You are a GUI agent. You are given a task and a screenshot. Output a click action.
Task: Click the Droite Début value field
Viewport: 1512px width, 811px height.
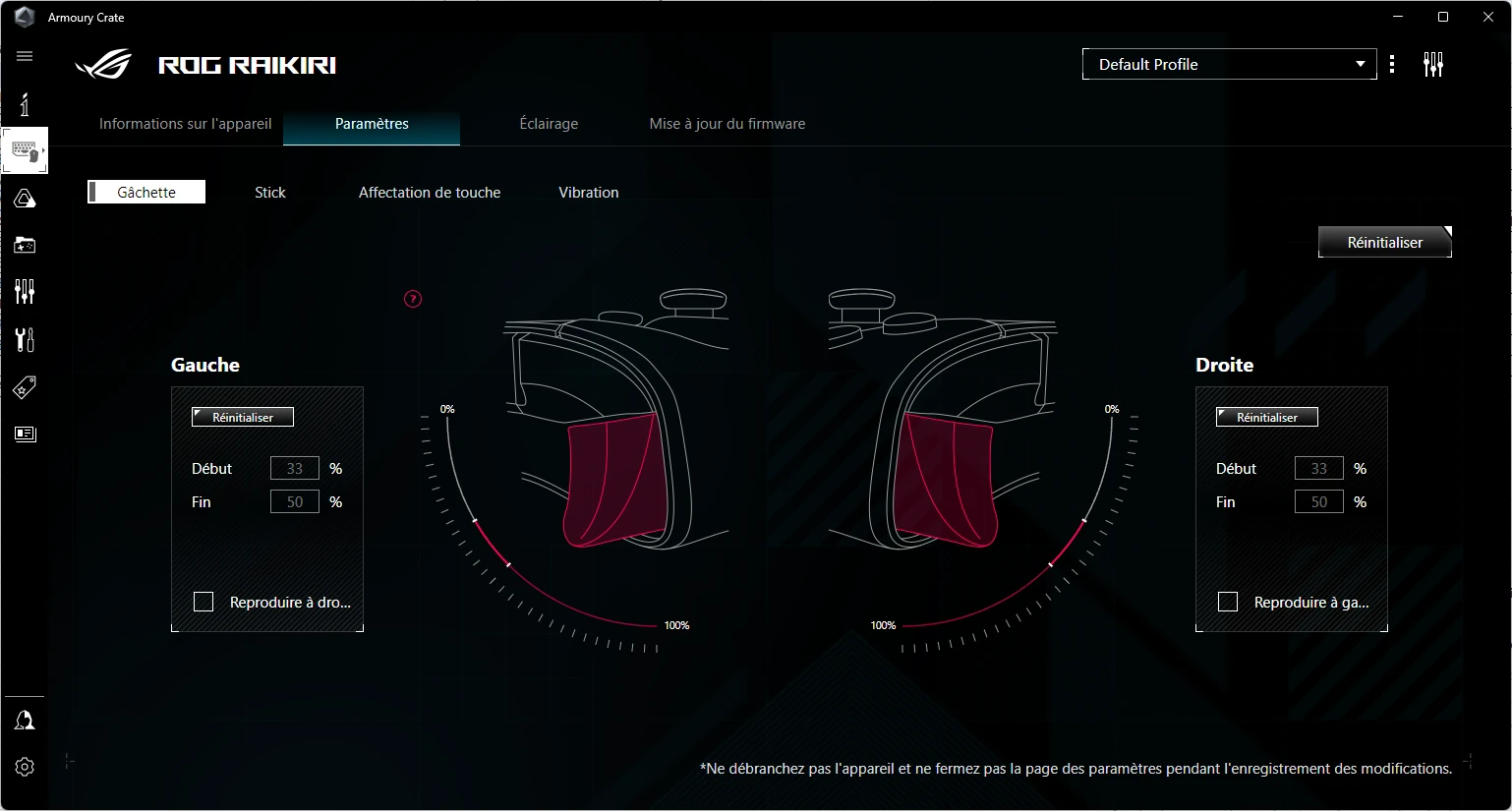[1319, 469]
